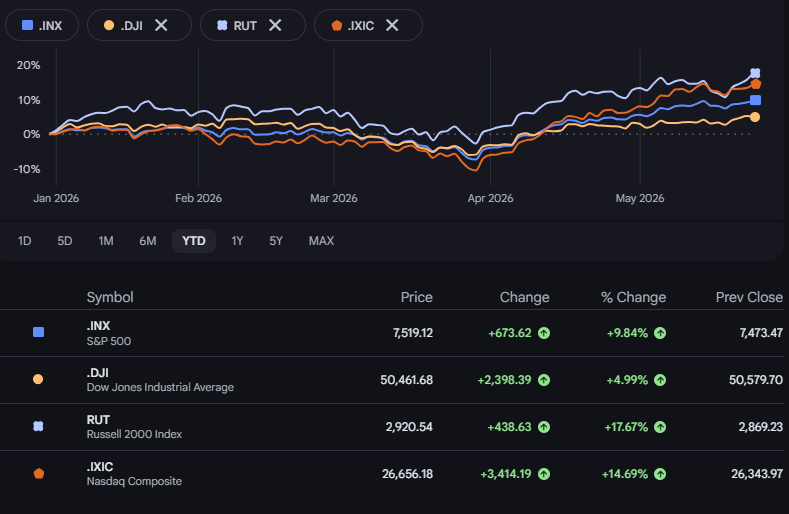Click the Price column header
The image size is (789, 514).
pyautogui.click(x=417, y=297)
